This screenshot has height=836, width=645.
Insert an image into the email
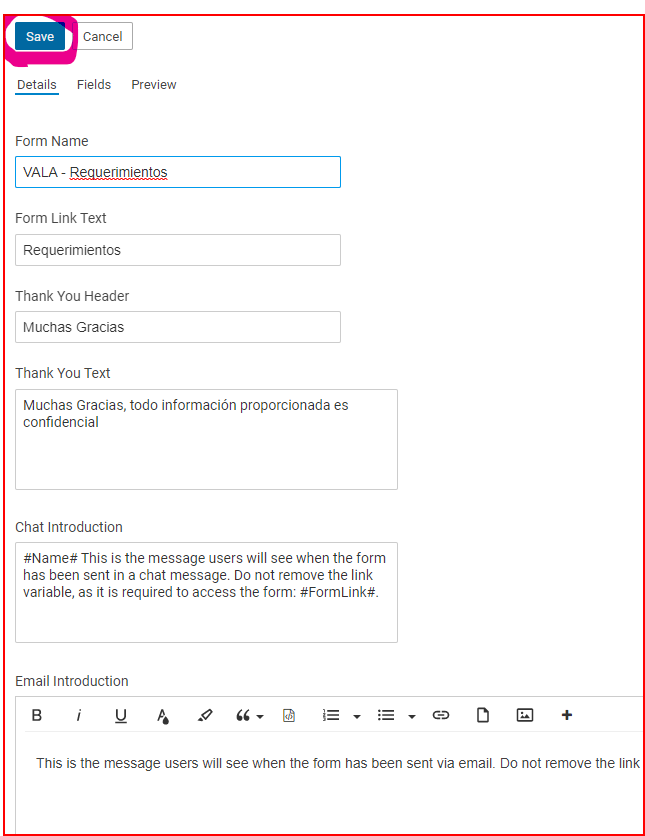[525, 715]
